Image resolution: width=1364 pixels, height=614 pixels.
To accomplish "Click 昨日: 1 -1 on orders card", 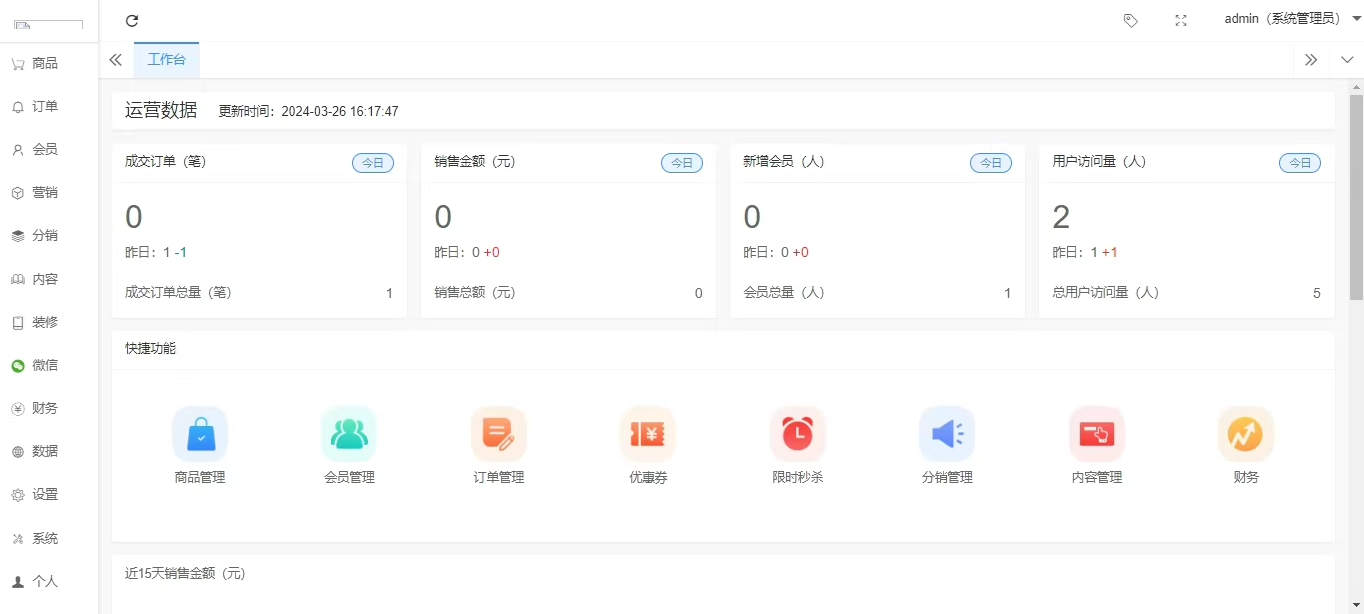I will (156, 253).
